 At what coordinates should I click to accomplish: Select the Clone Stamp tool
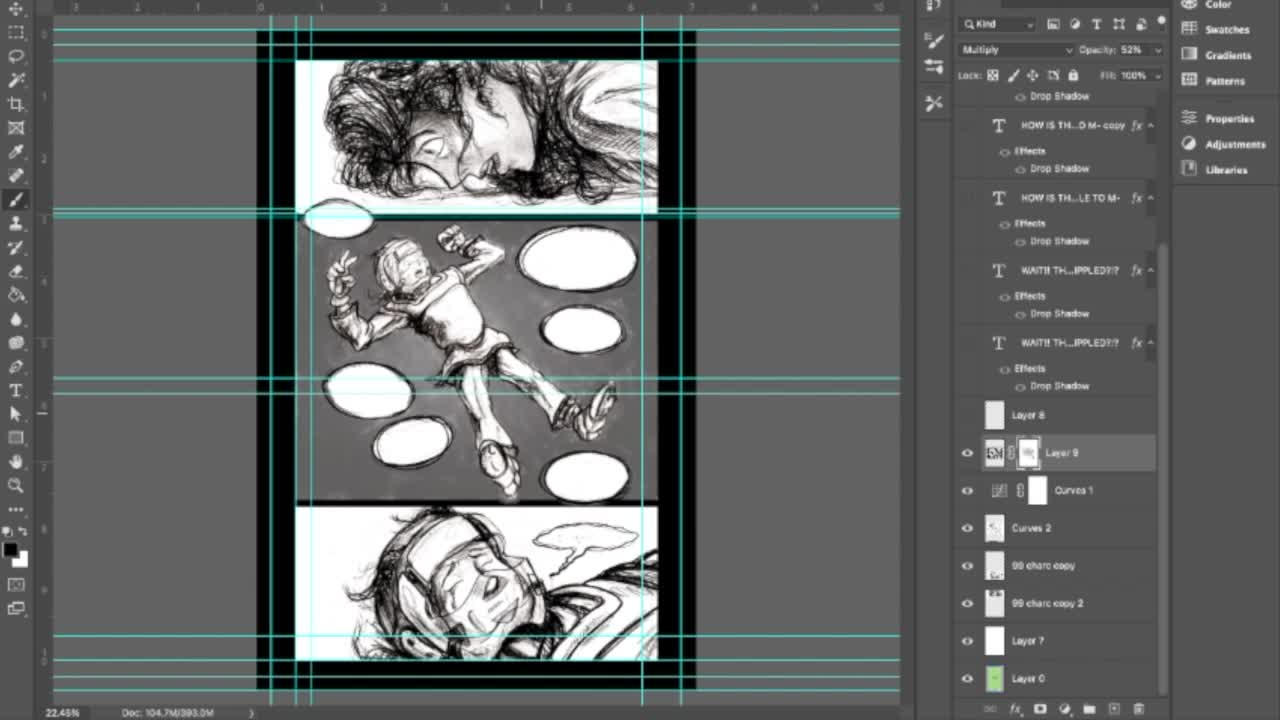click(16, 224)
